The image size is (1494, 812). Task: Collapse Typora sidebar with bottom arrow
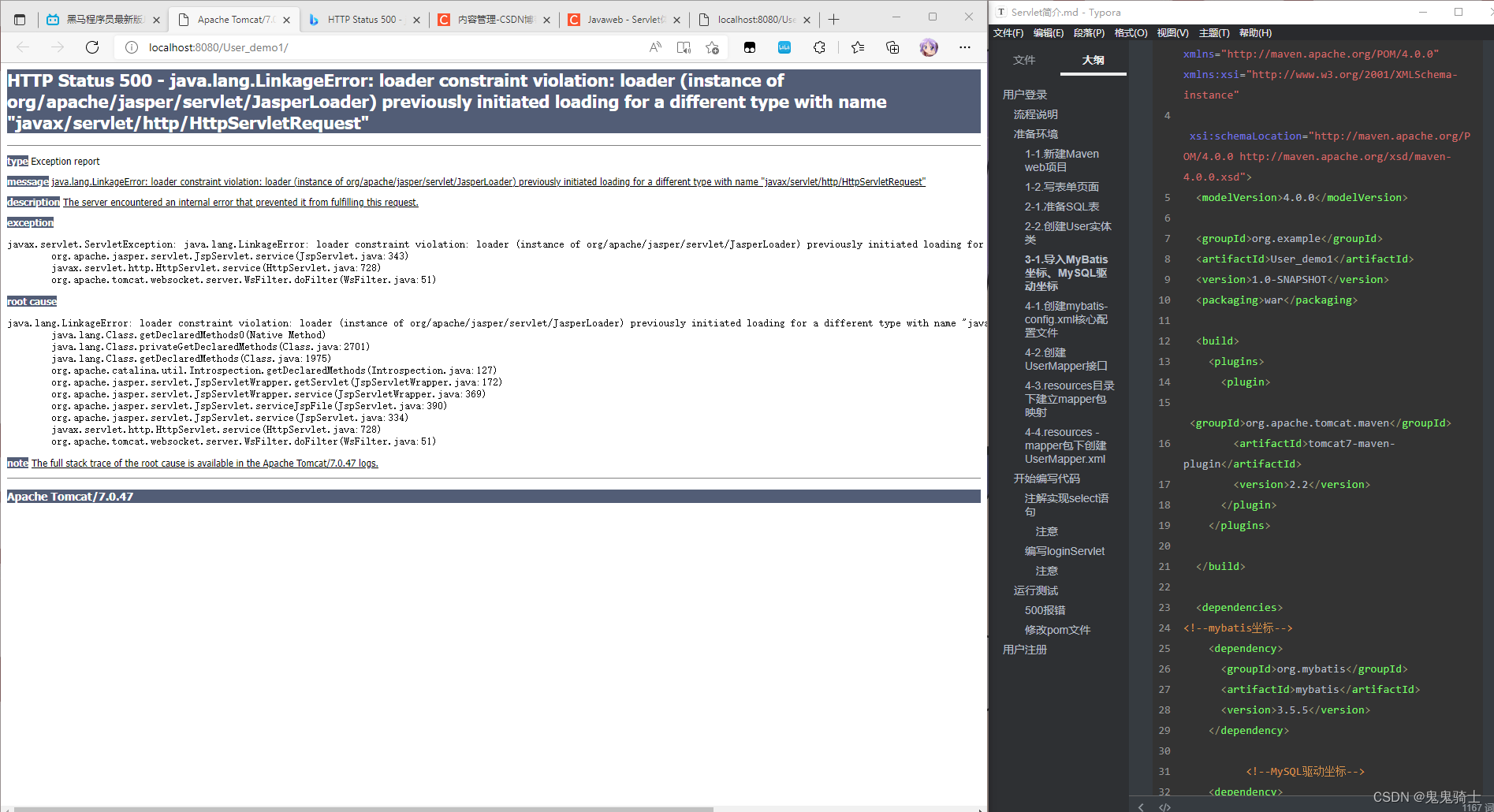[x=1141, y=806]
